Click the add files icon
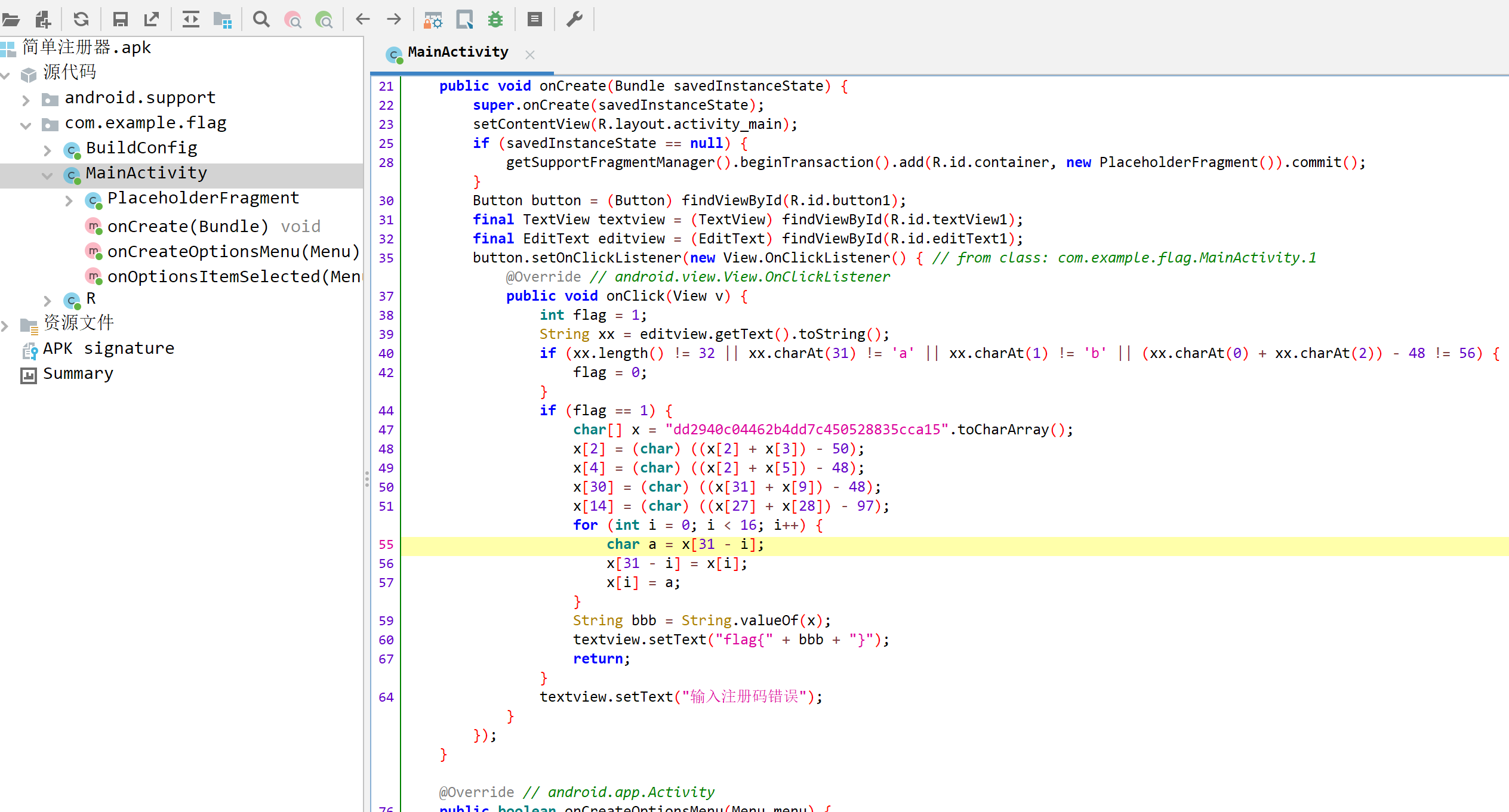 43,20
